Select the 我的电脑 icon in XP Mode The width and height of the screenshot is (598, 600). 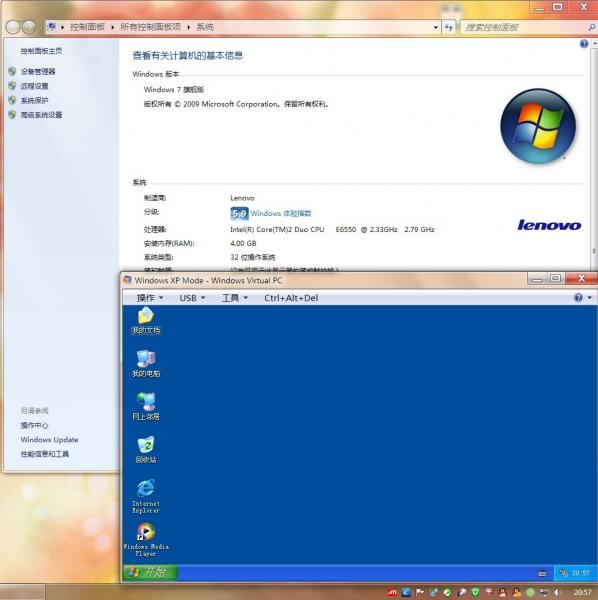[146, 364]
